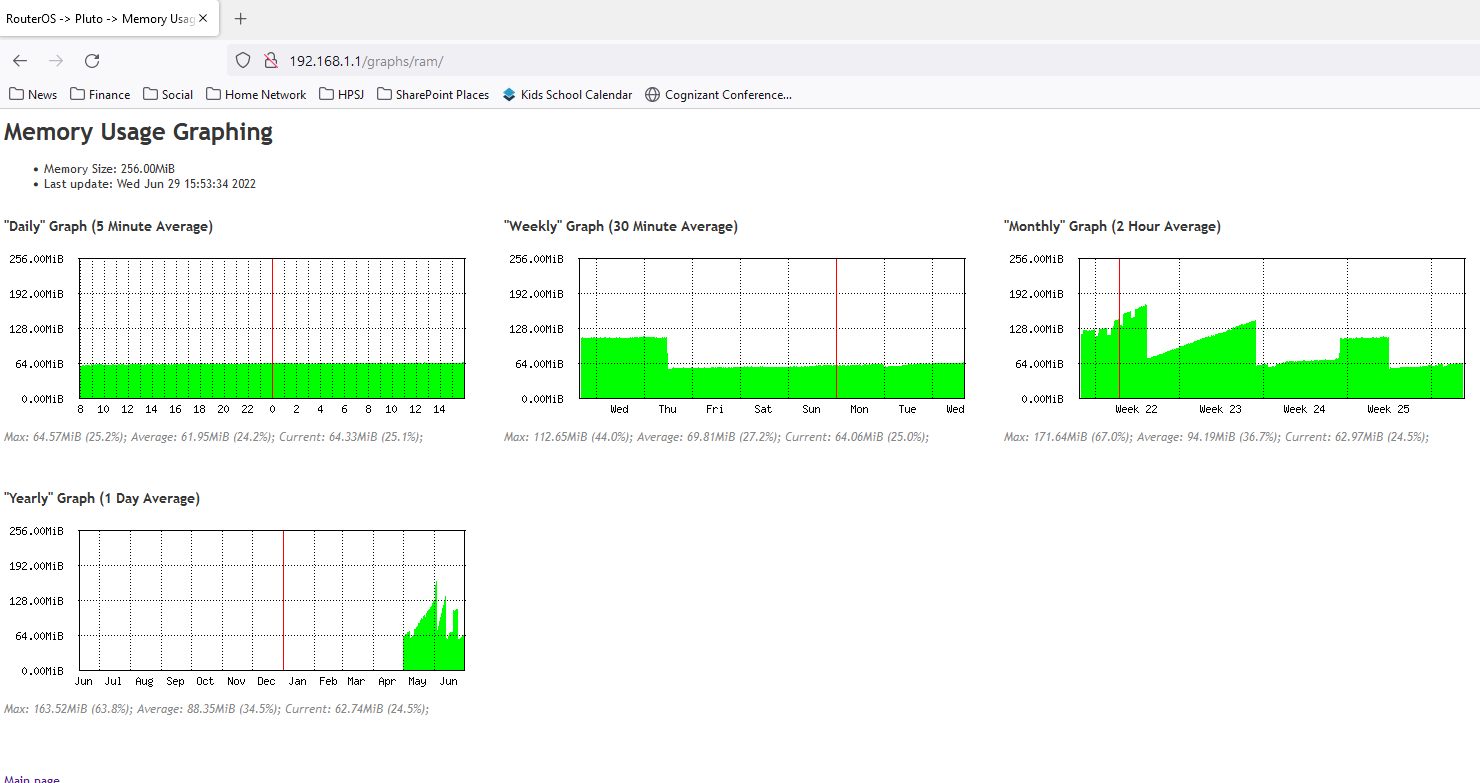Open the HPSJ bookmark folder

pos(342,95)
